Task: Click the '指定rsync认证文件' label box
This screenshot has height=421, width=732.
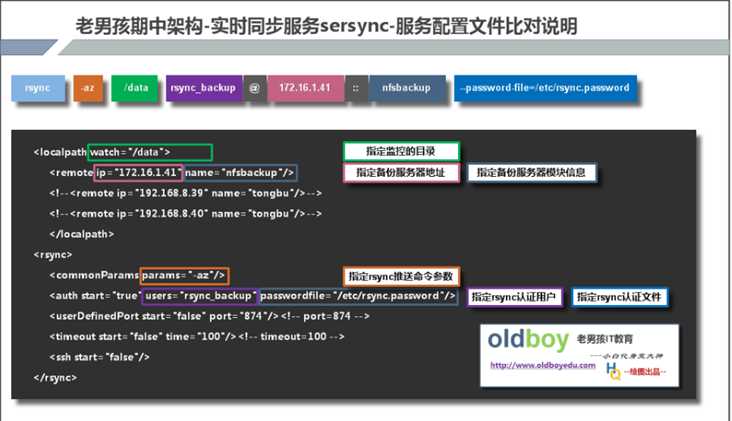Action: [619, 297]
